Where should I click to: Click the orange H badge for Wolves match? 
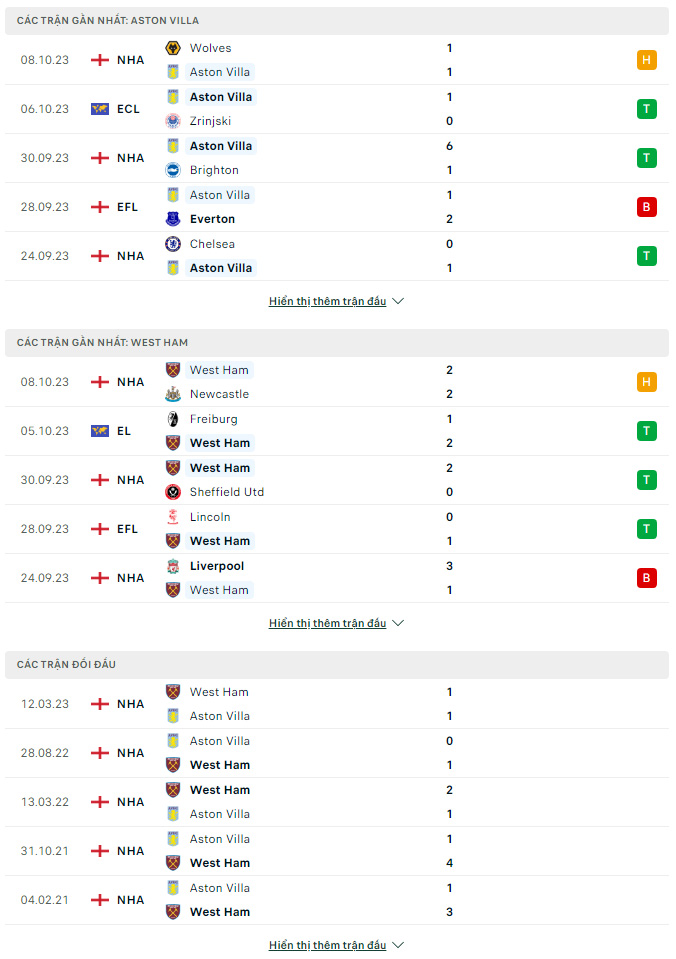(647, 60)
